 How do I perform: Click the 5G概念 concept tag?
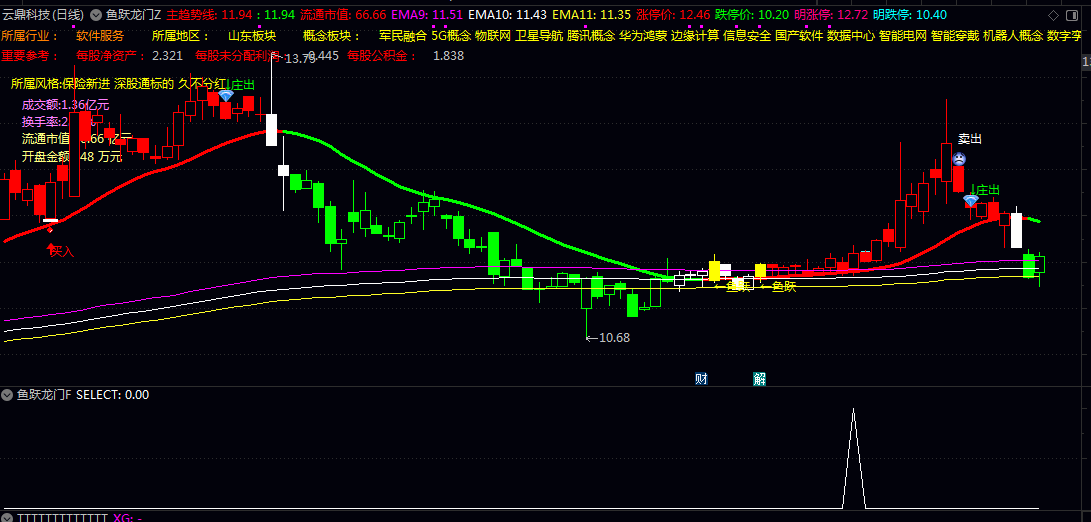pos(451,36)
